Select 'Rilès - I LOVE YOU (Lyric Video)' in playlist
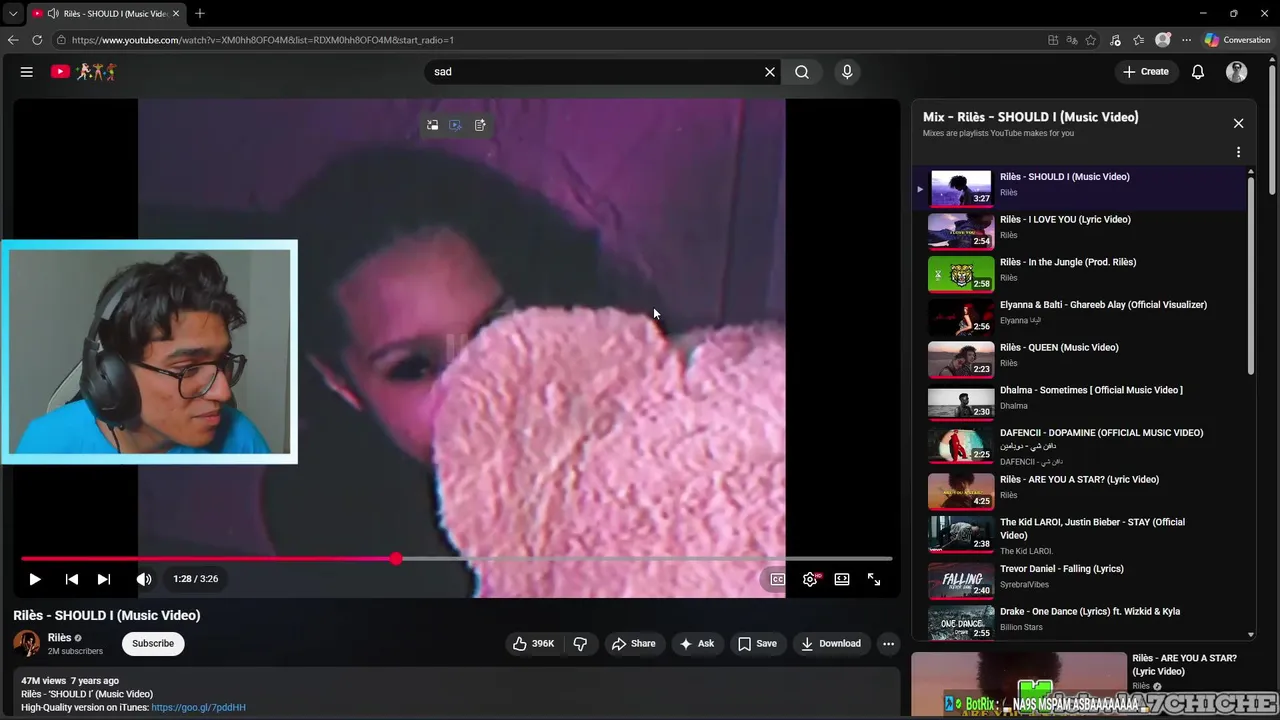Viewport: 1280px width, 720px height. (1080, 231)
